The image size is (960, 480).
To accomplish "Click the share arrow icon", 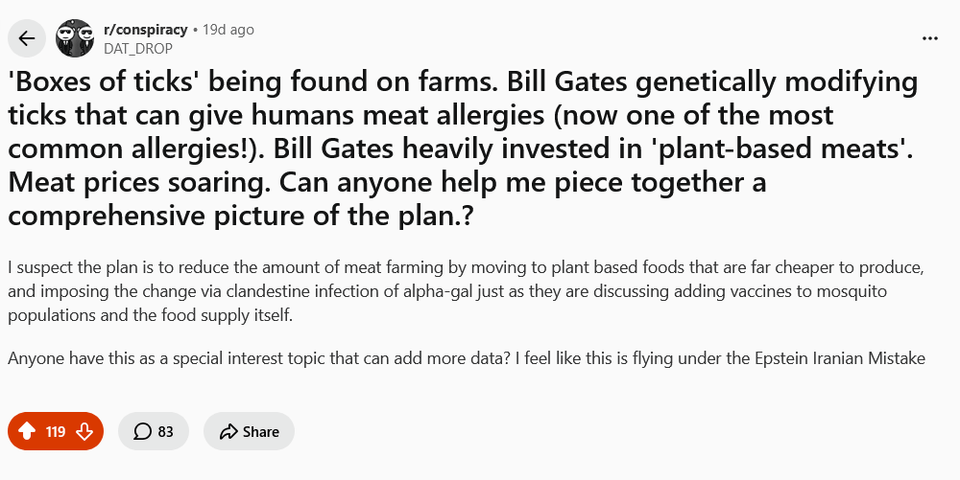I will (228, 432).
